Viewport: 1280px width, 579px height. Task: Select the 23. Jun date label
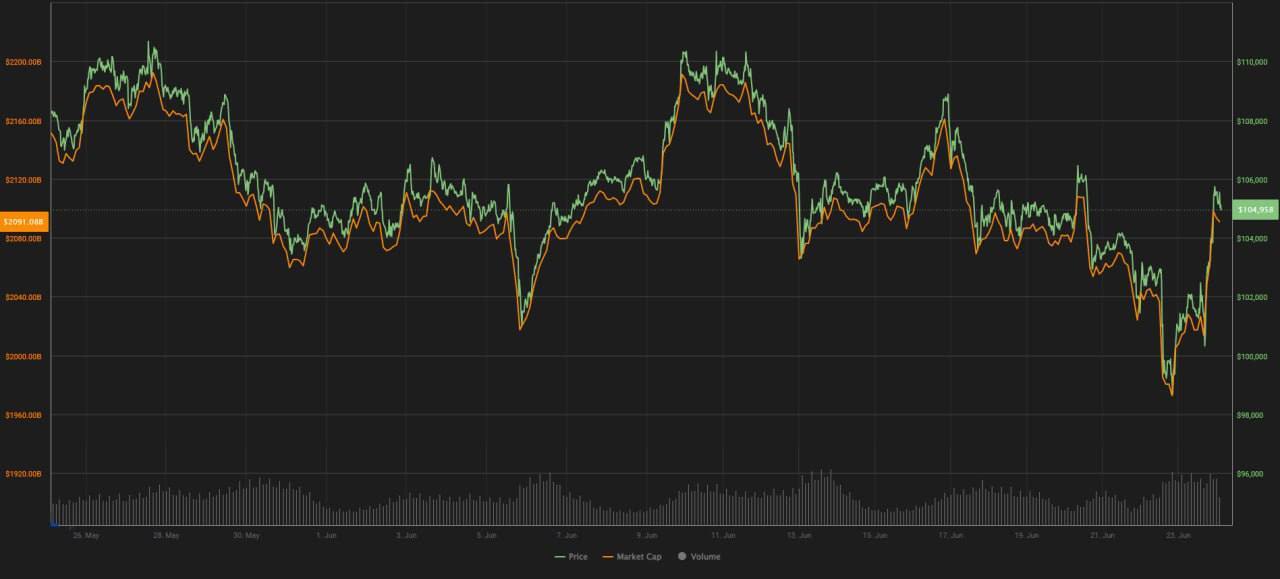1179,535
